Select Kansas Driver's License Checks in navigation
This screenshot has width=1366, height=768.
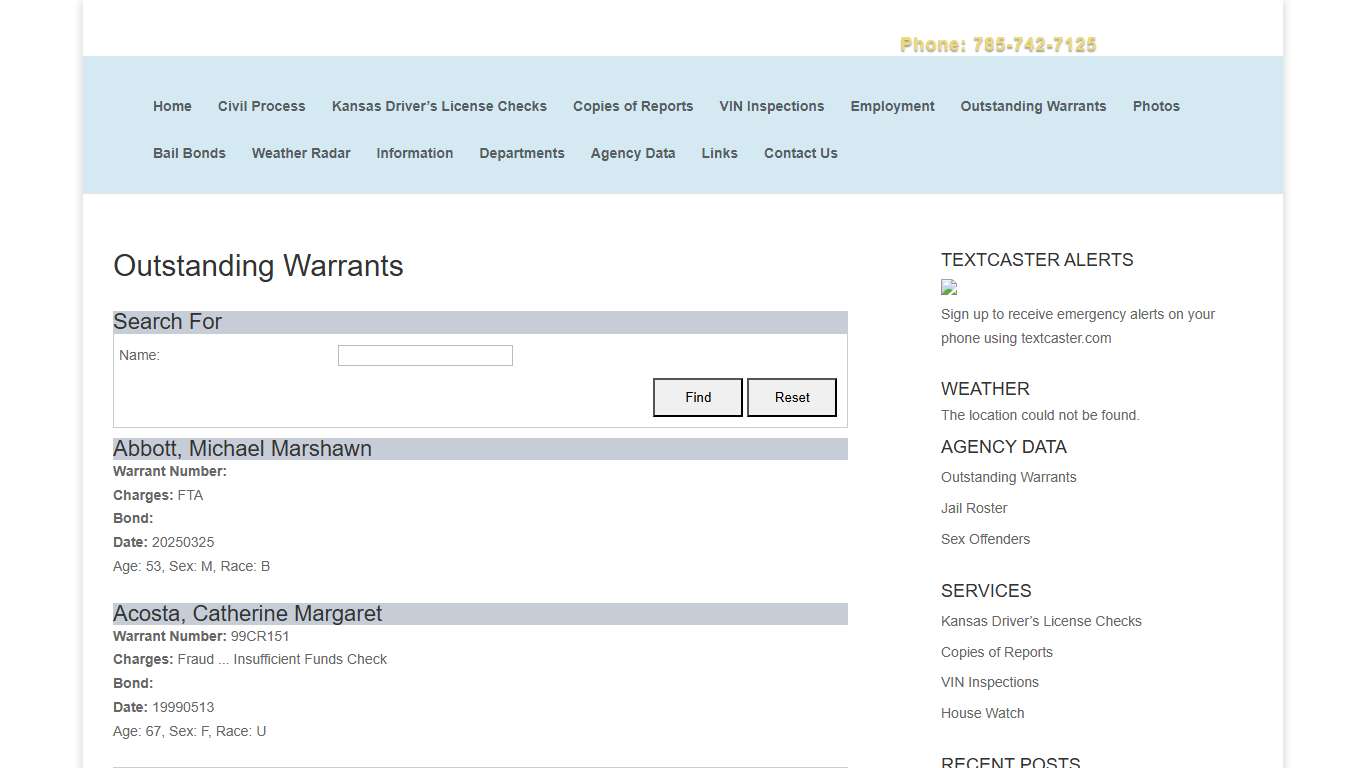tap(439, 106)
